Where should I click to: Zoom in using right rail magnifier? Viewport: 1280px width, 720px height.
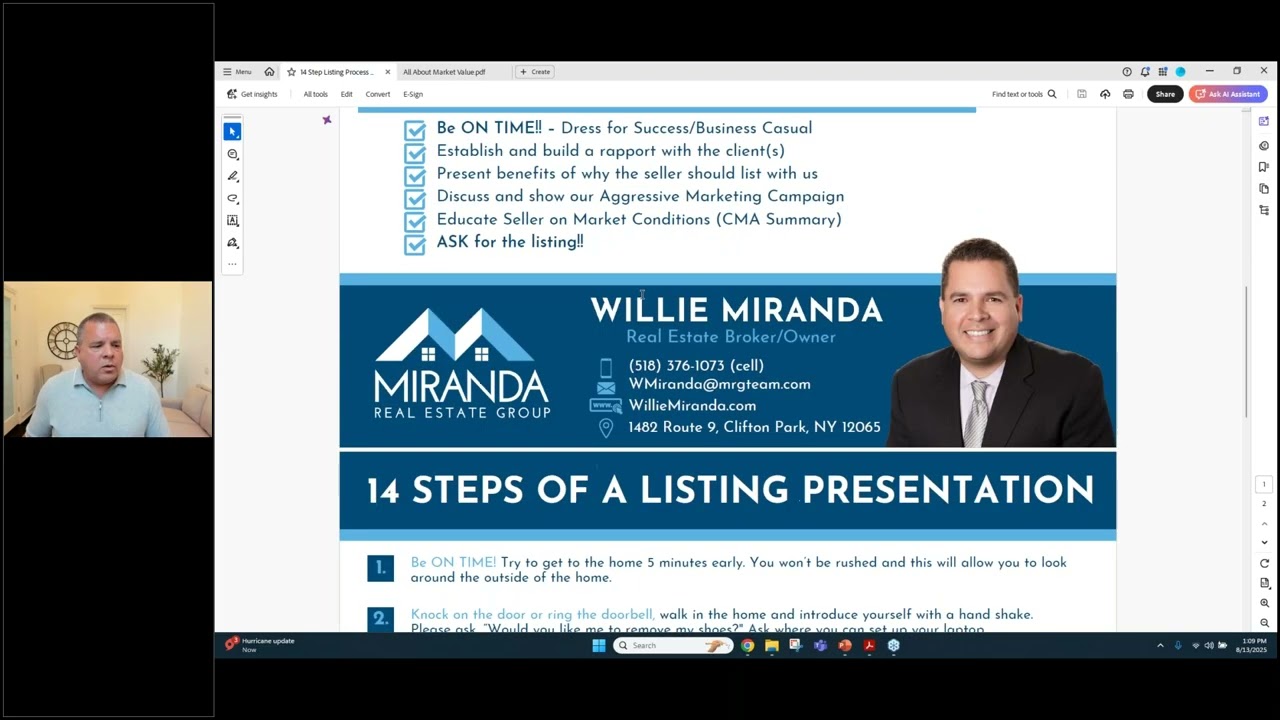point(1264,603)
